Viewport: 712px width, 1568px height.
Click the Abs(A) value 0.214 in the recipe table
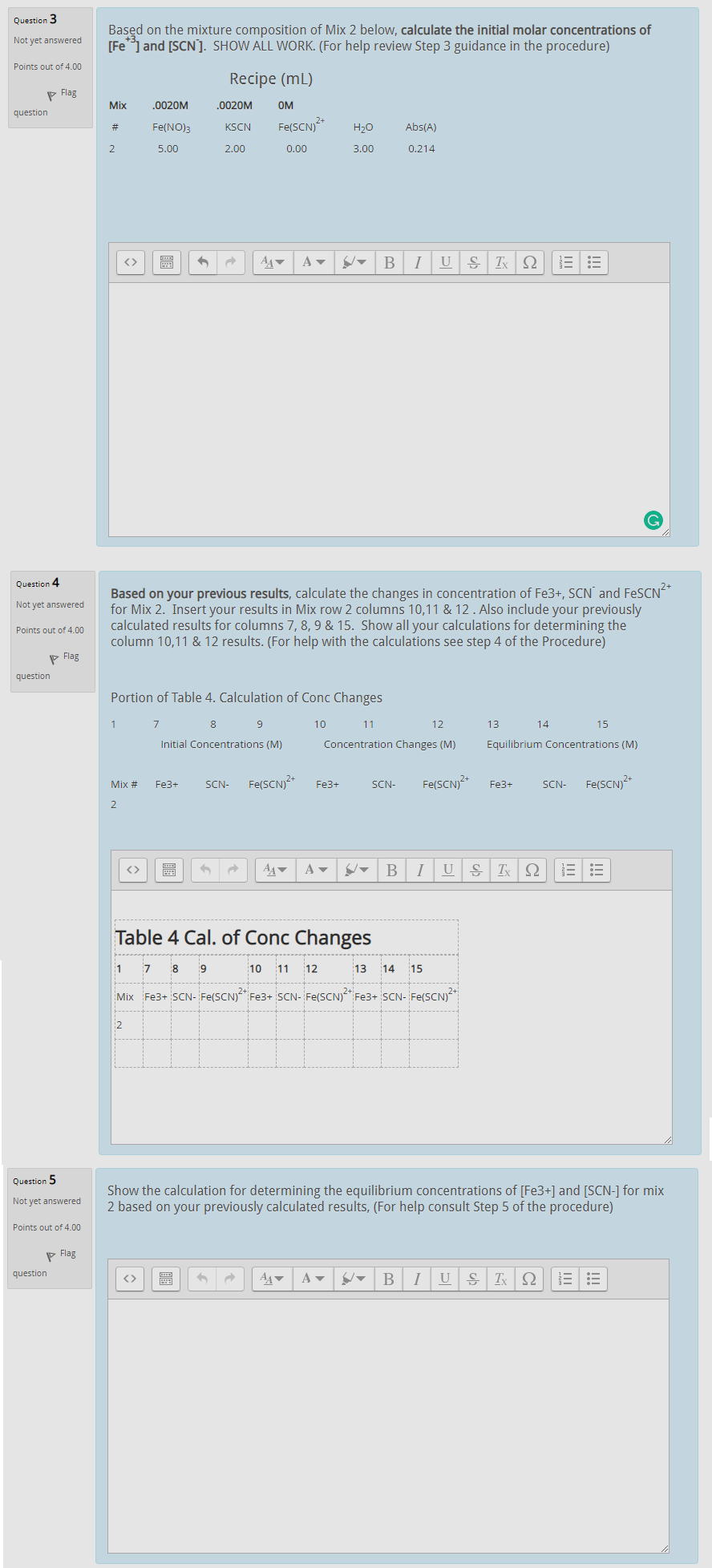(x=422, y=148)
